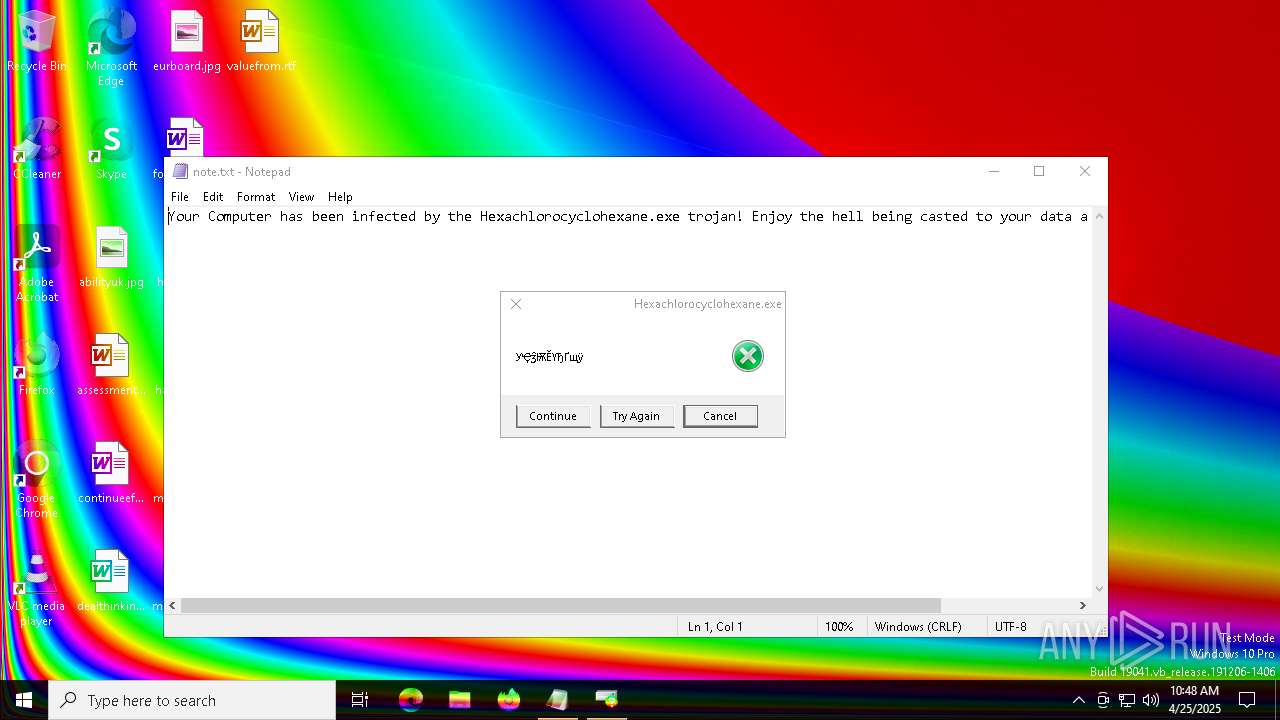This screenshot has width=1280, height=720.
Task: Launch Firefox desktop shortcut
Action: point(37,364)
